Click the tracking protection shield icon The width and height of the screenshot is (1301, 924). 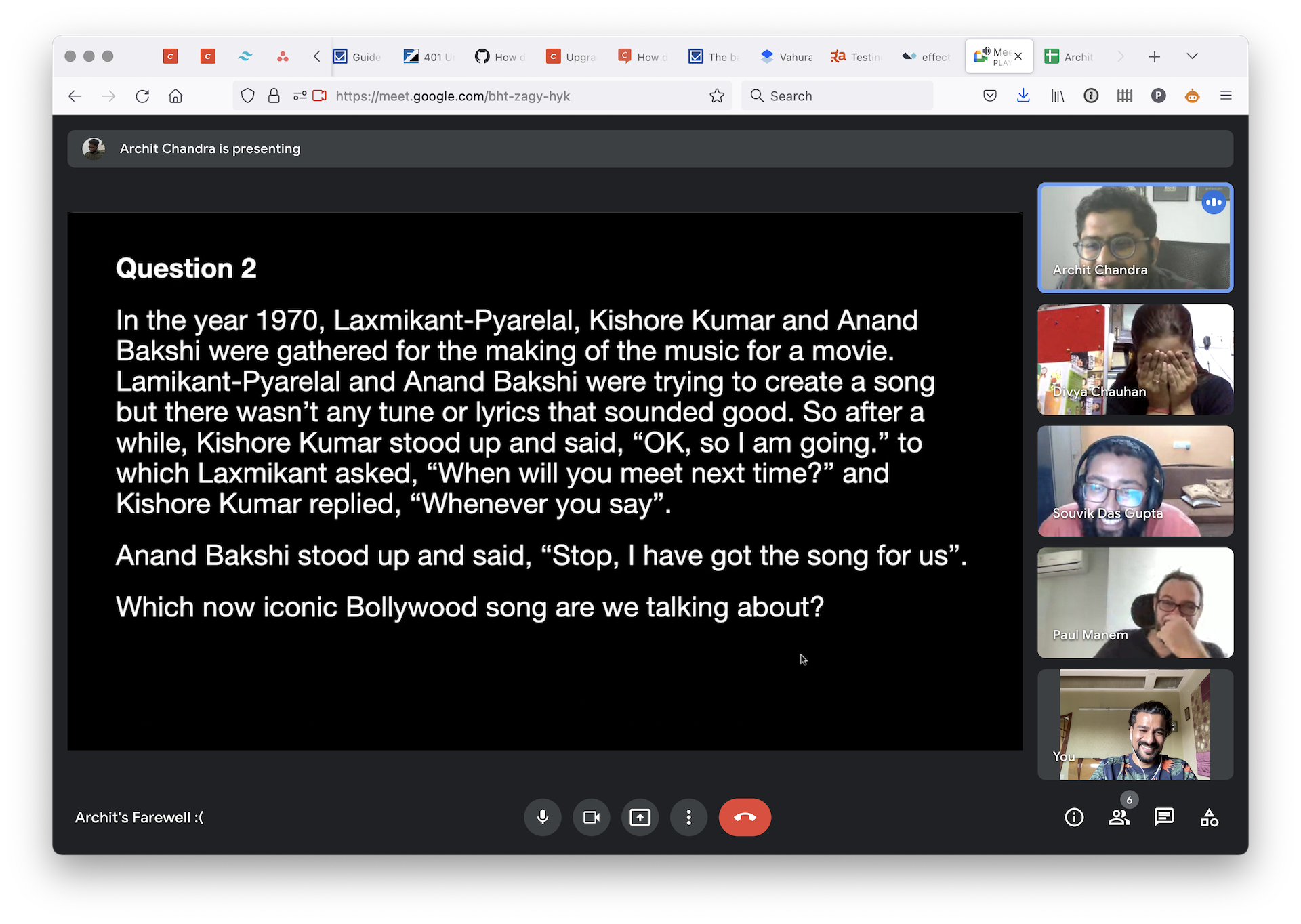pyautogui.click(x=247, y=96)
